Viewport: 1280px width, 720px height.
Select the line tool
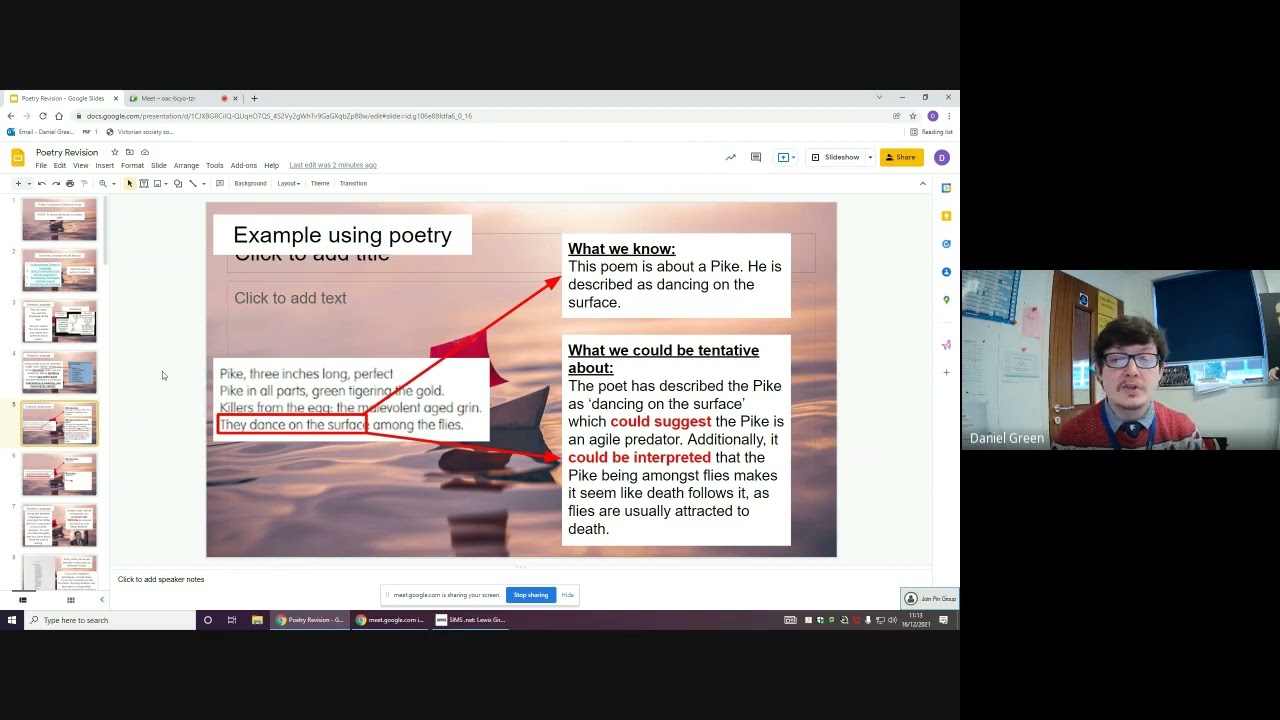(x=193, y=183)
